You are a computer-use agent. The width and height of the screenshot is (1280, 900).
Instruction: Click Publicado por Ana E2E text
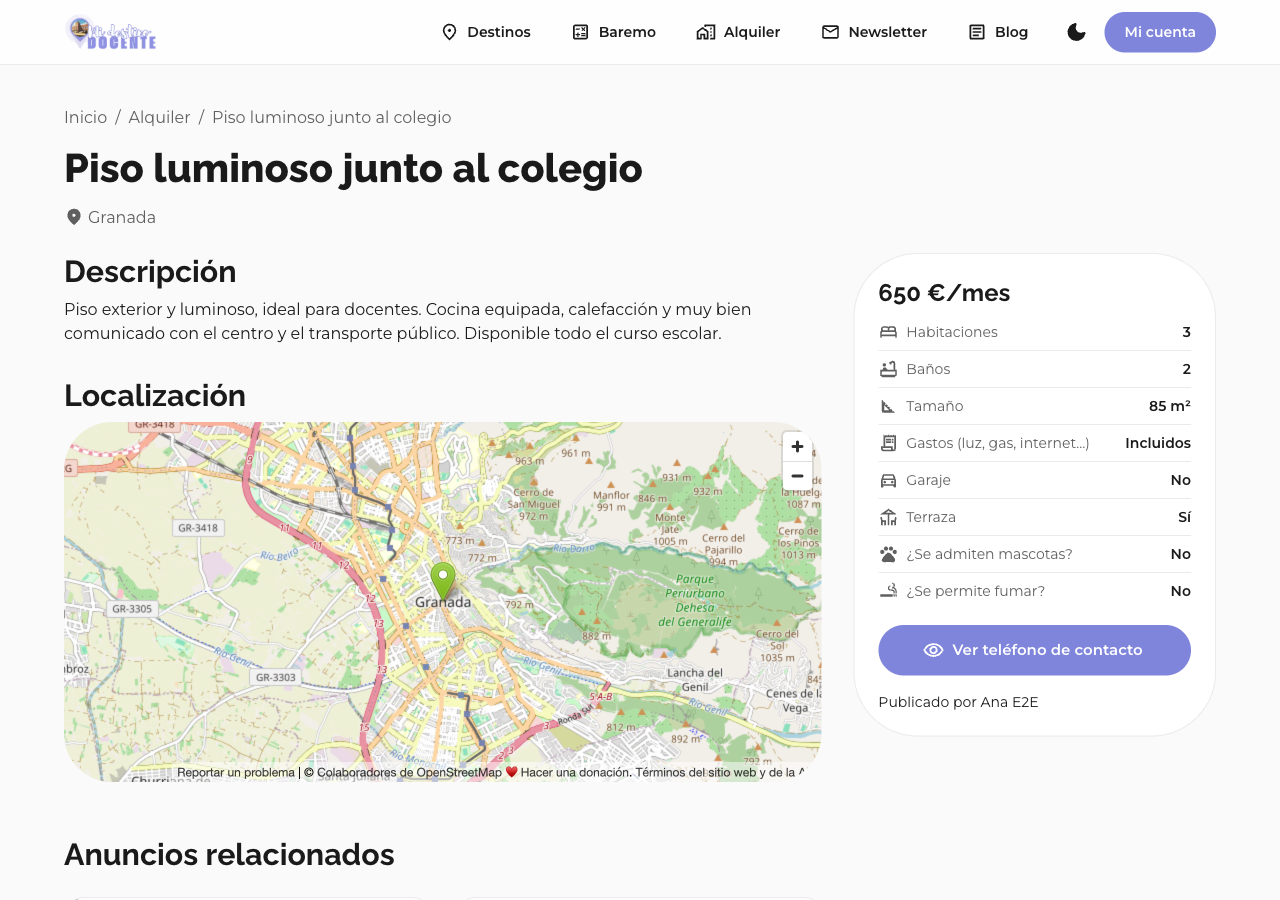coord(958,702)
